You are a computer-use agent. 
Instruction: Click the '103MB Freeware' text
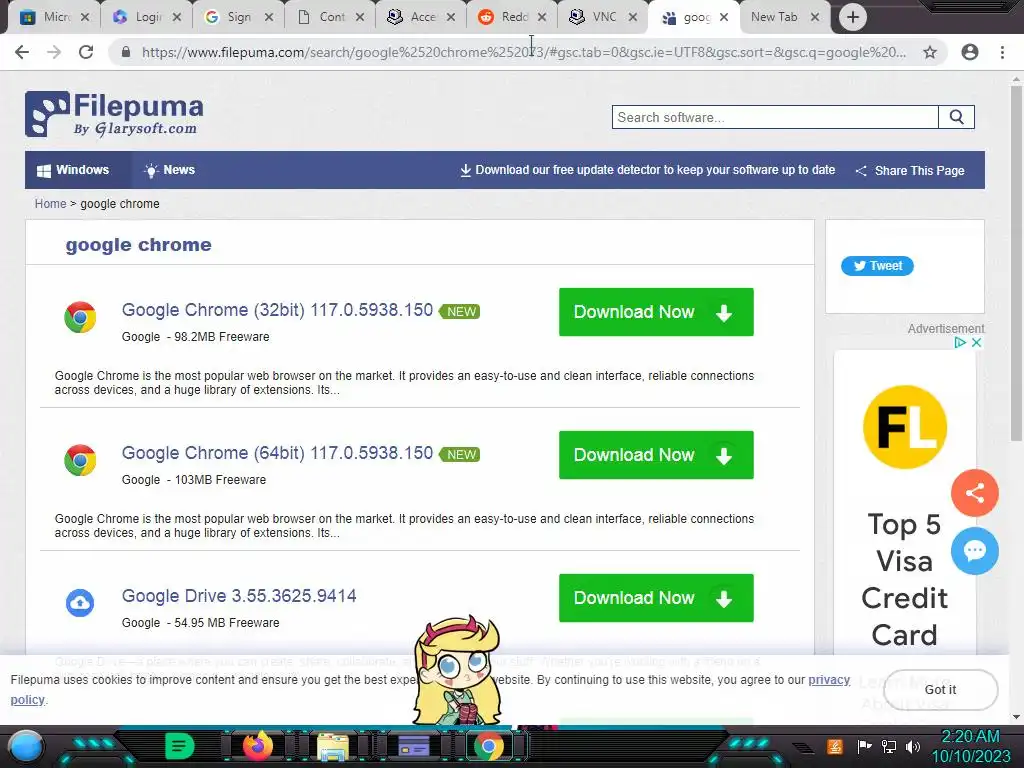220,480
